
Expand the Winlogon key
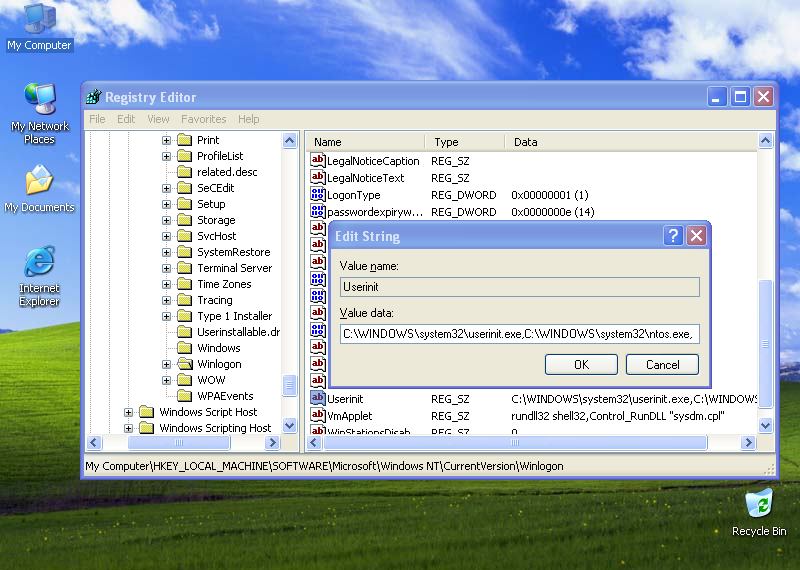coord(166,364)
